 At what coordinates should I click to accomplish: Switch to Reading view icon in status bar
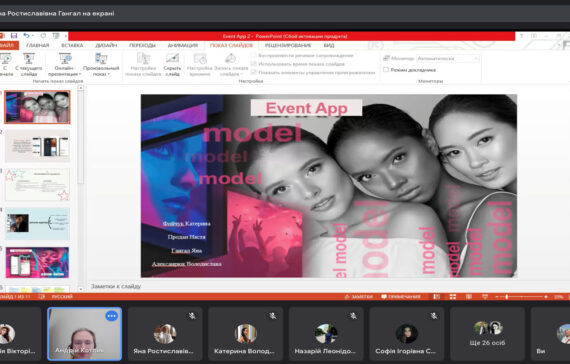tap(469, 297)
